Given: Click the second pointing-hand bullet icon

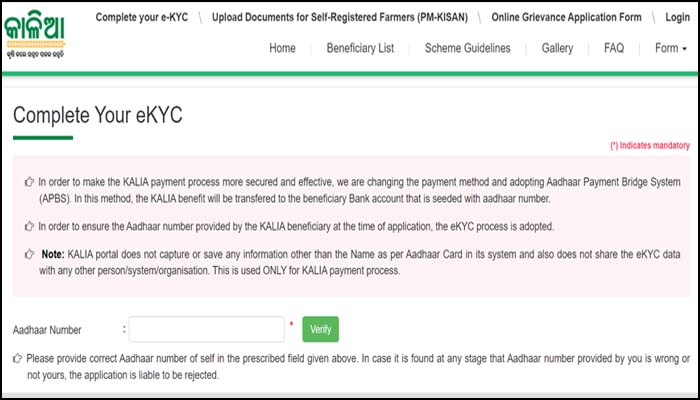Looking at the screenshot, I should (29, 226).
